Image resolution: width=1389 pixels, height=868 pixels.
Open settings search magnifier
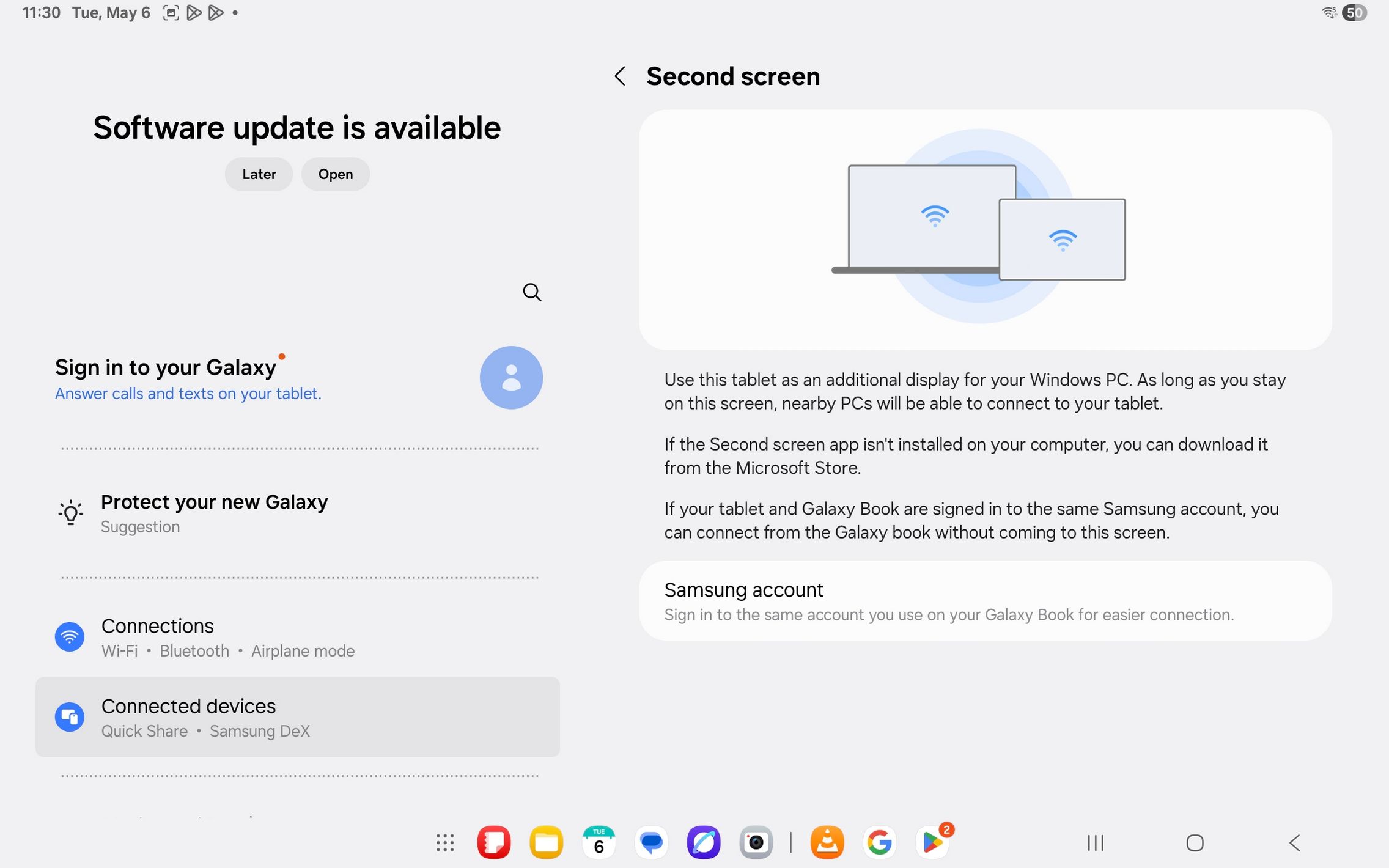pyautogui.click(x=532, y=292)
